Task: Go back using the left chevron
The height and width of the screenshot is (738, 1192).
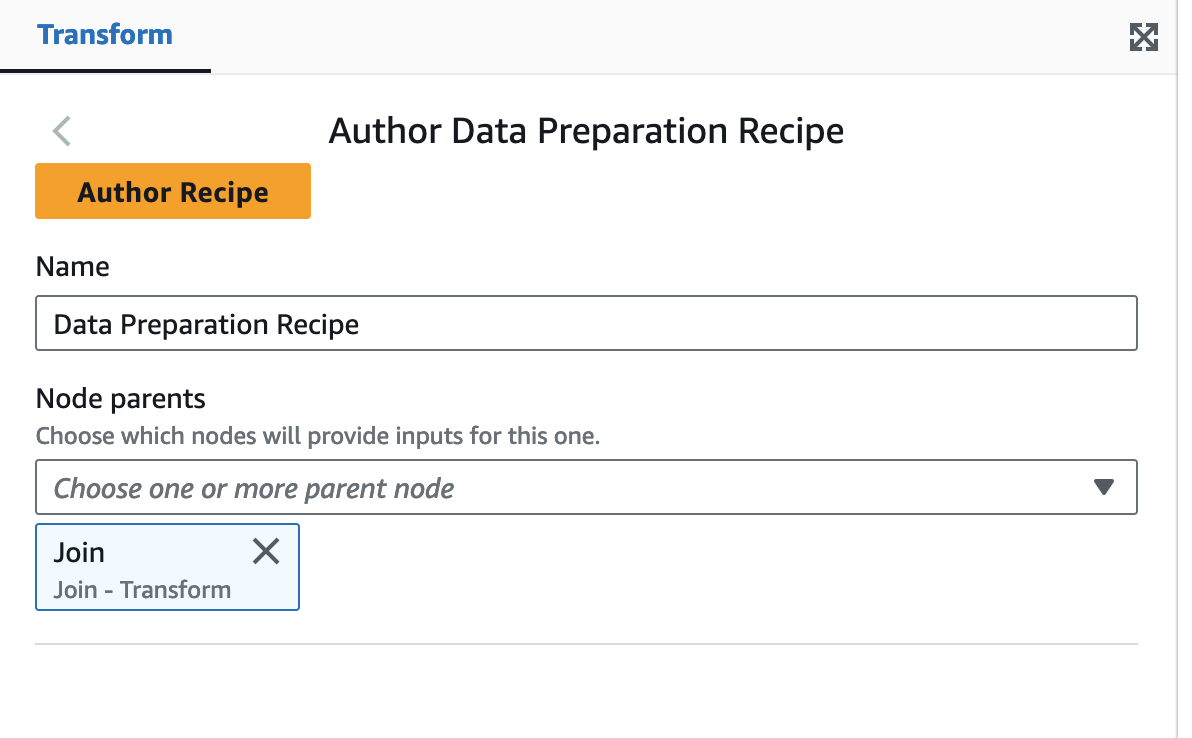Action: click(x=62, y=131)
